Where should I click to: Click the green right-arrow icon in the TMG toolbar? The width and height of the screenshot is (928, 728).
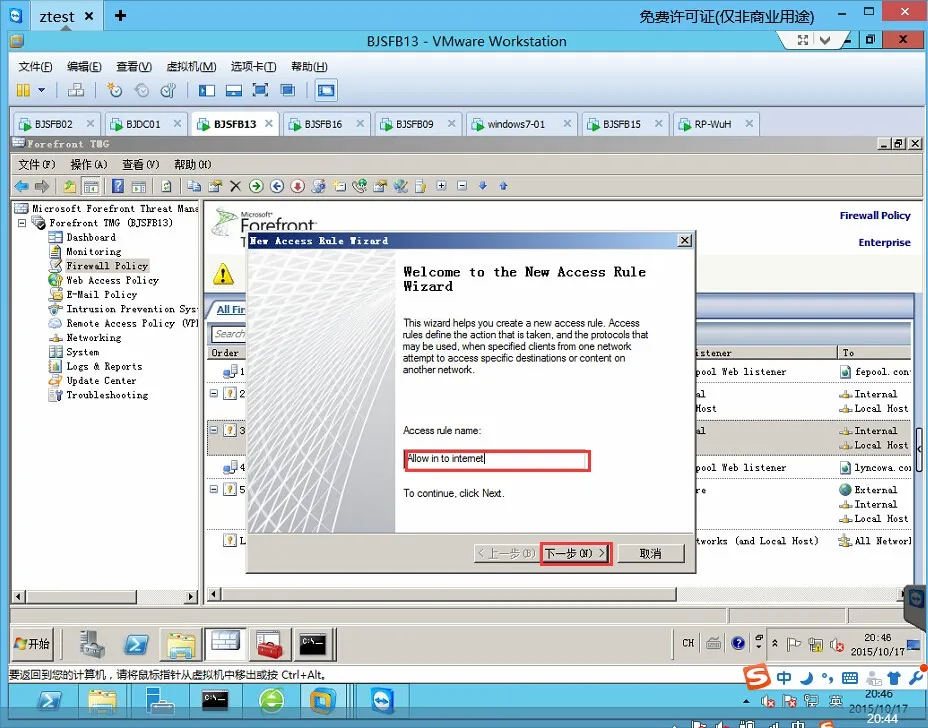(256, 186)
